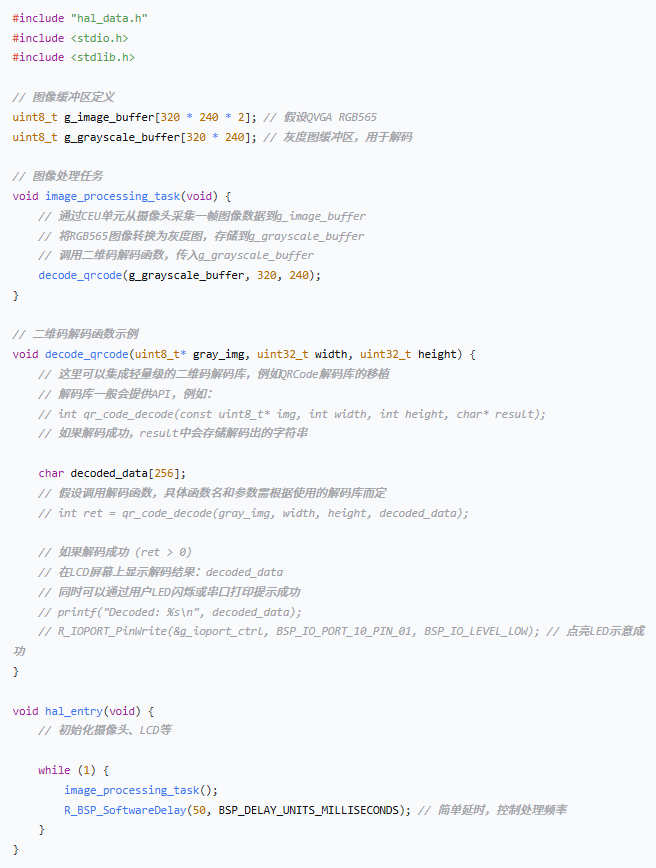
Task: Click the comment 调用二维码解码函数
Action: point(176,255)
